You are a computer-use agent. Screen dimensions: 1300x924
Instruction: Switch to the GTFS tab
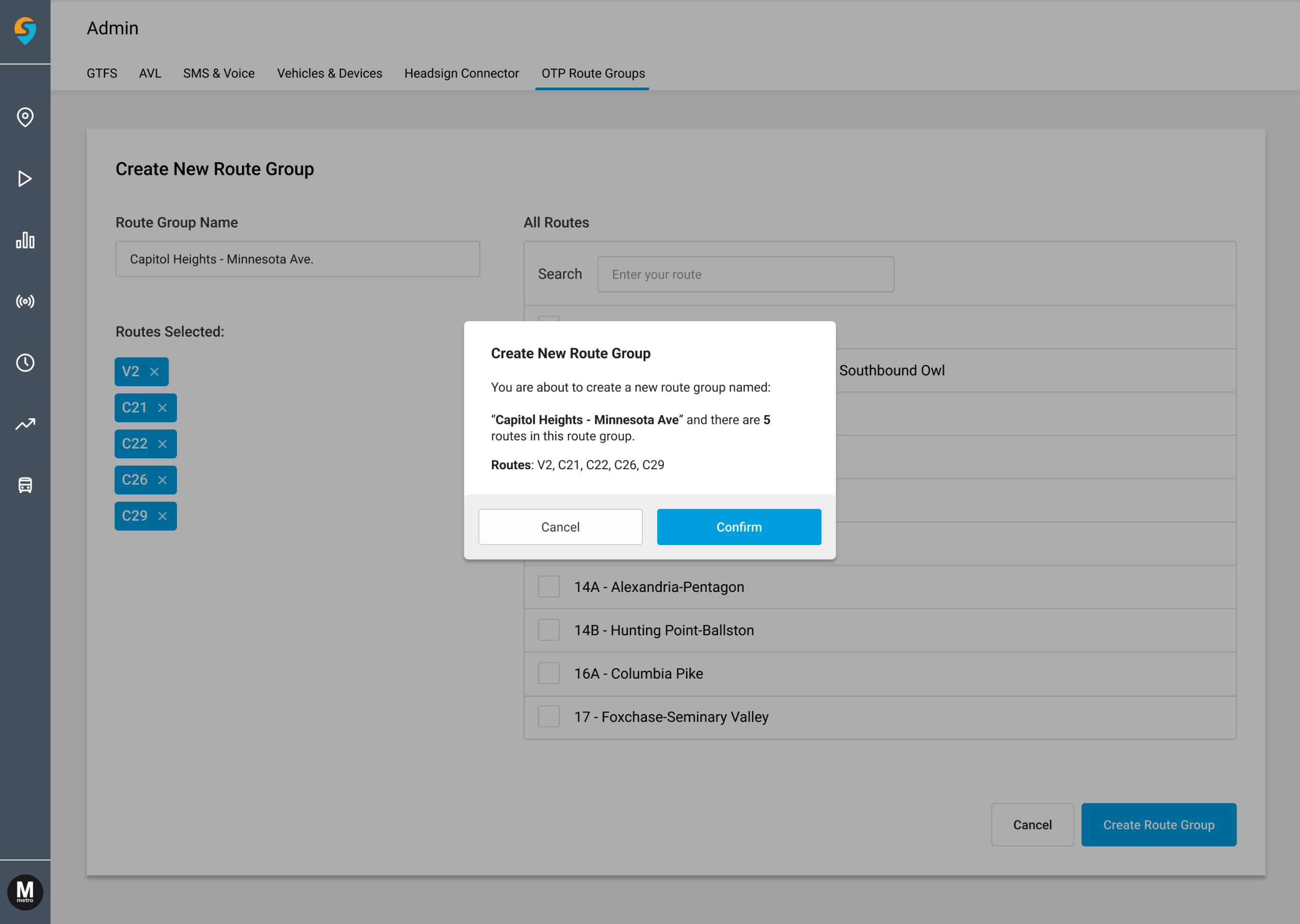[x=102, y=73]
